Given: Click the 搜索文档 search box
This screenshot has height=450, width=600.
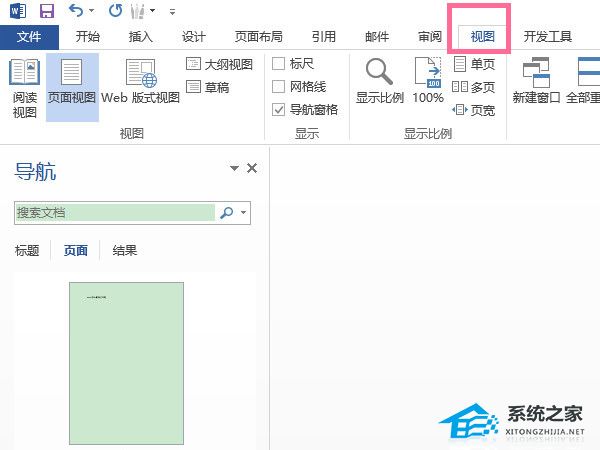Looking at the screenshot, I should (115, 213).
